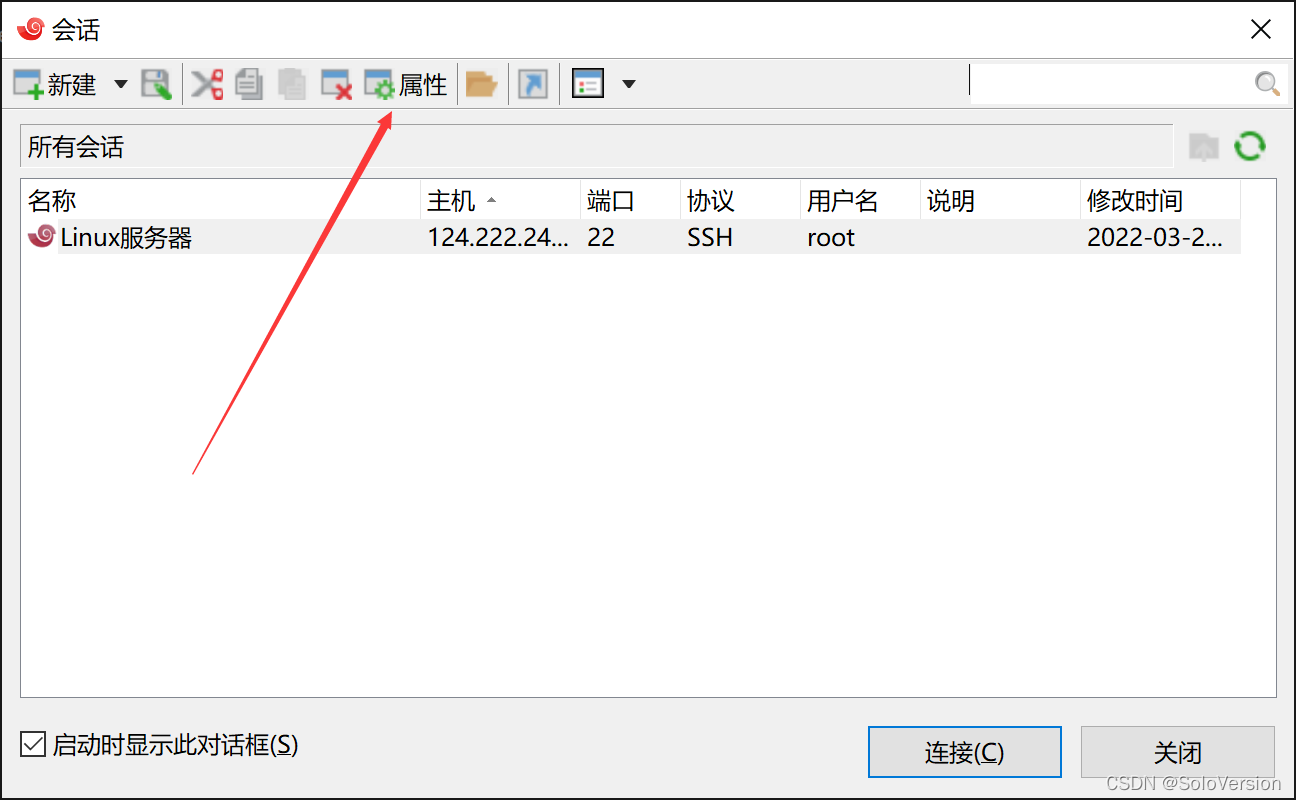The image size is (1296, 800).
Task: Sort by 协议 column header
Action: (740, 201)
